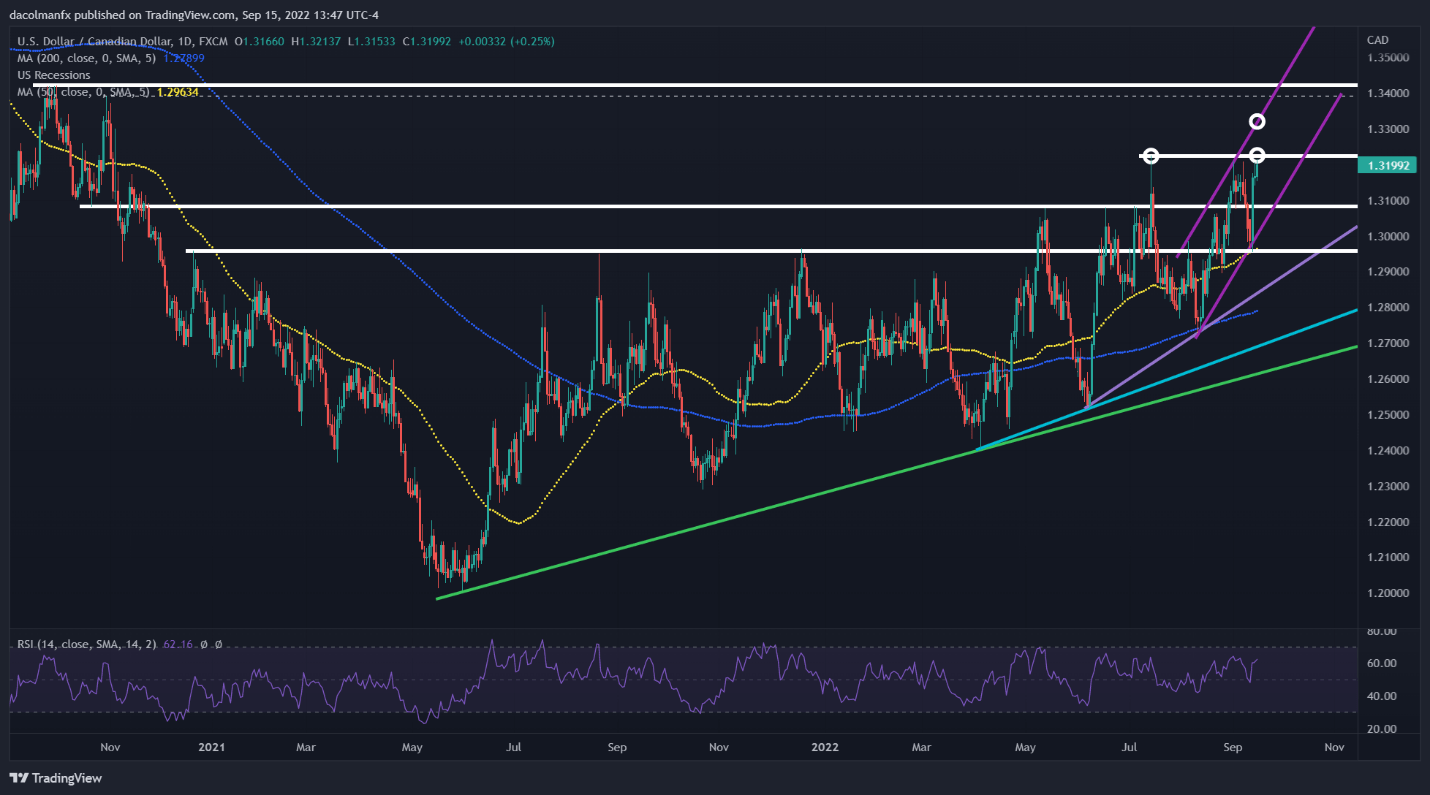Image resolution: width=1430 pixels, height=795 pixels.
Task: Click the 1.31000 price axis label
Action: coord(1389,201)
